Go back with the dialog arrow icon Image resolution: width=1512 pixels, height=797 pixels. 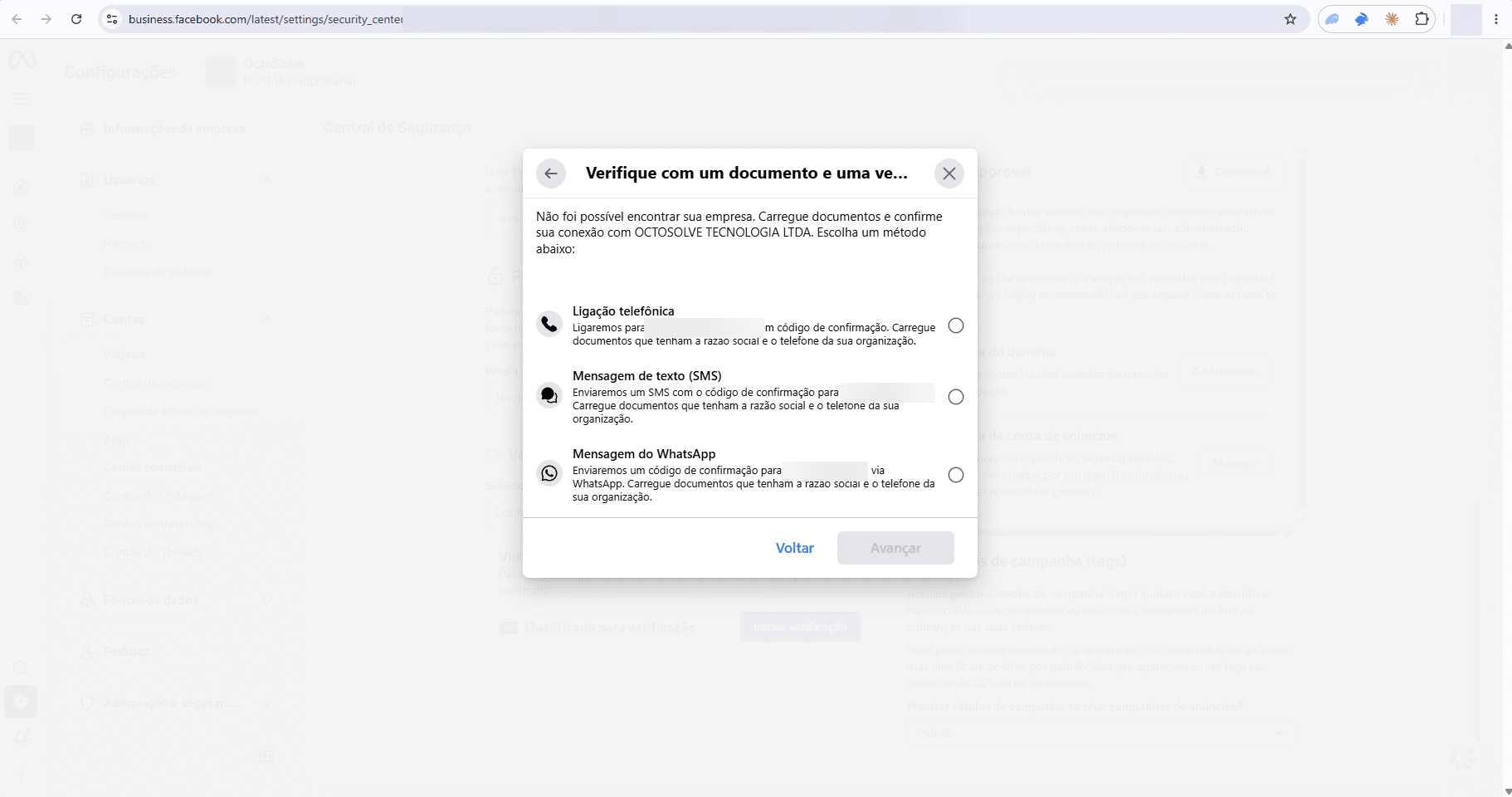pyautogui.click(x=551, y=174)
